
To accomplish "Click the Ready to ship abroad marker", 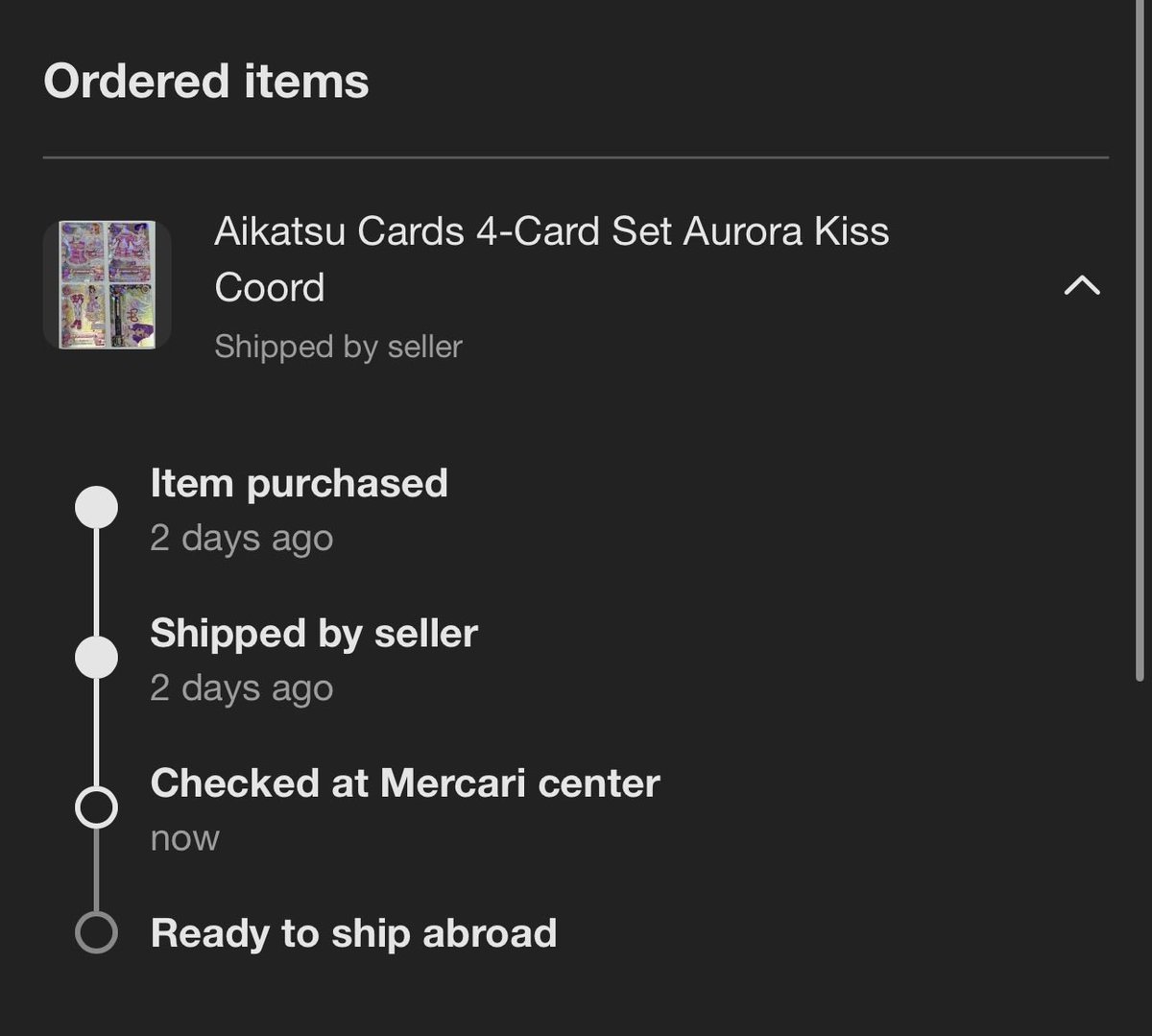I will coord(96,932).
